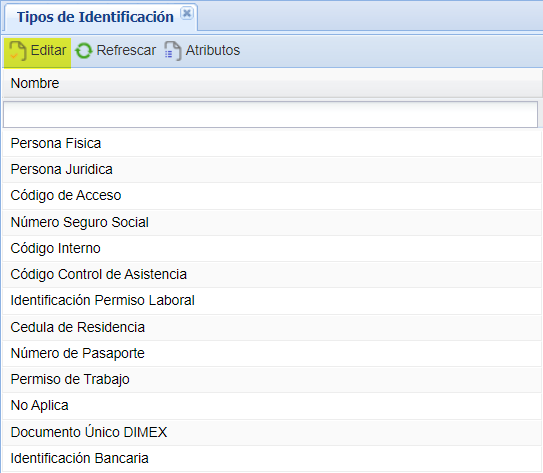Sort by the Nombre column header
Screen dimensions: 543x473
click(272, 83)
